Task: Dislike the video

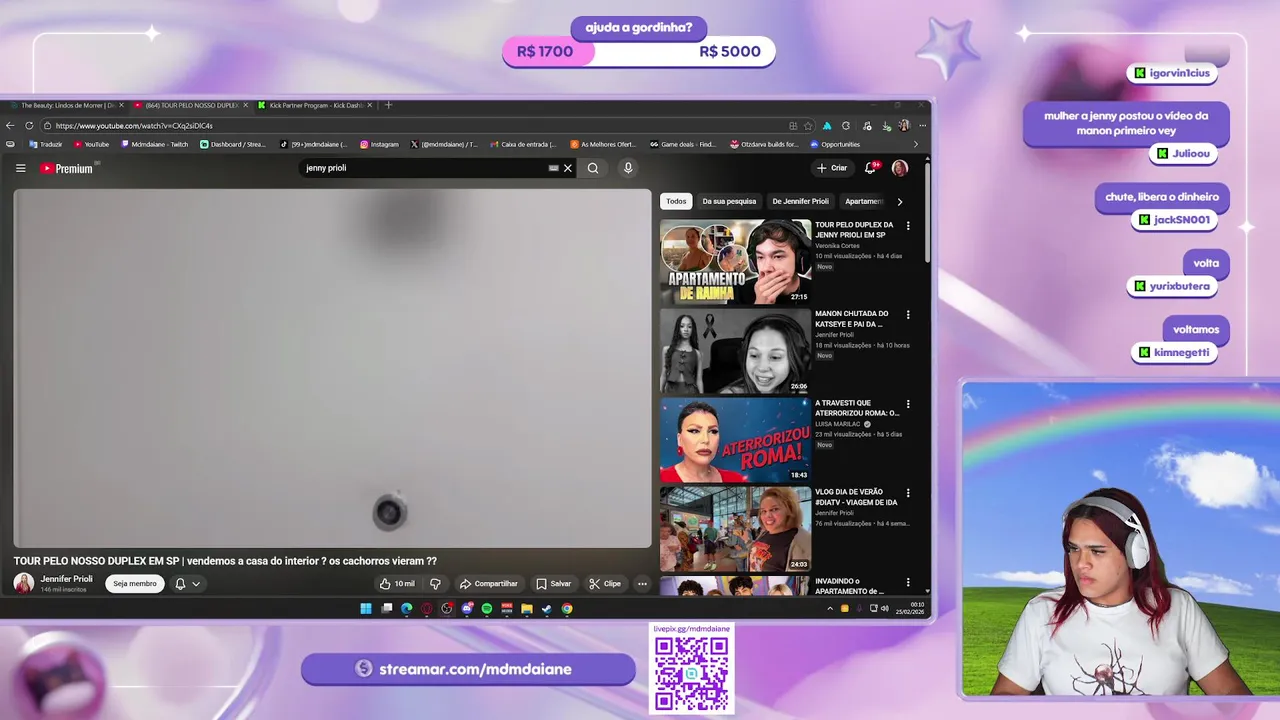Action: tap(435, 584)
